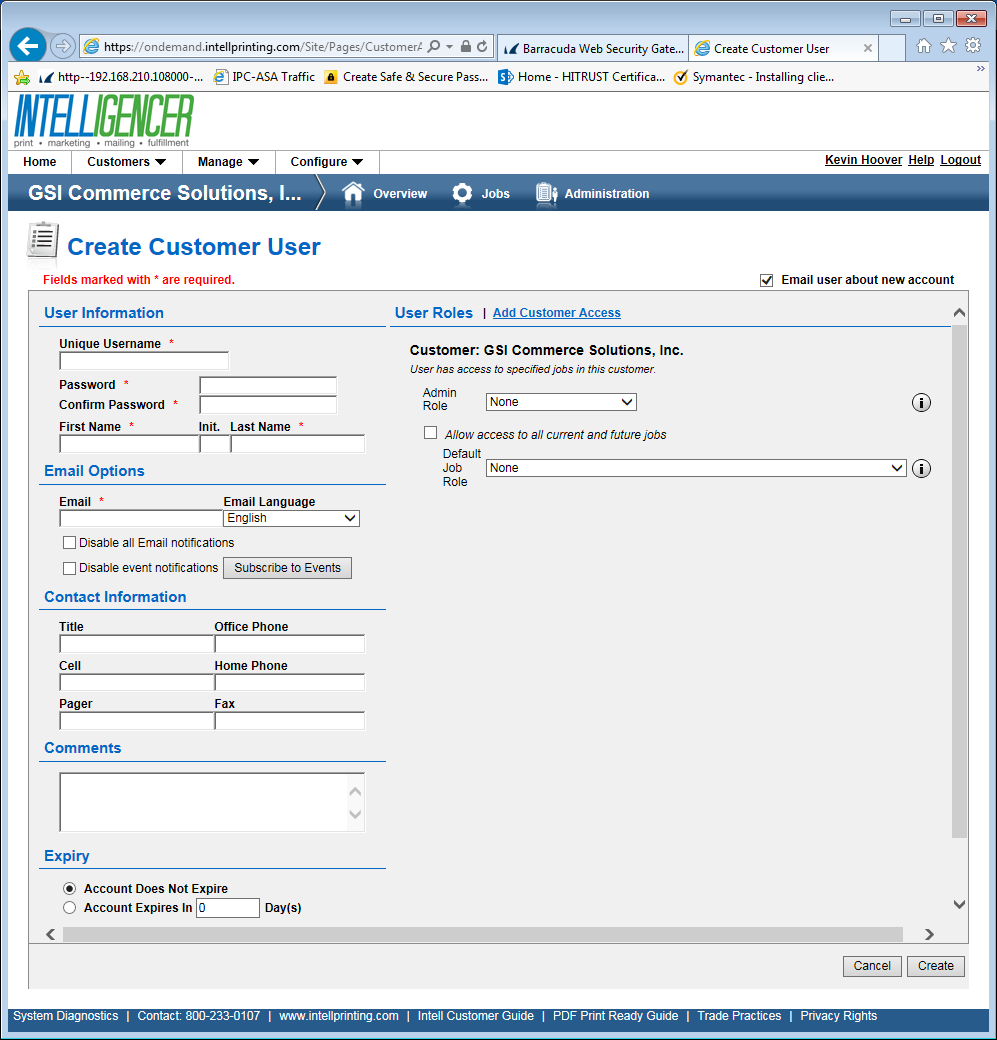Click the browser back arrow button

click(29, 46)
